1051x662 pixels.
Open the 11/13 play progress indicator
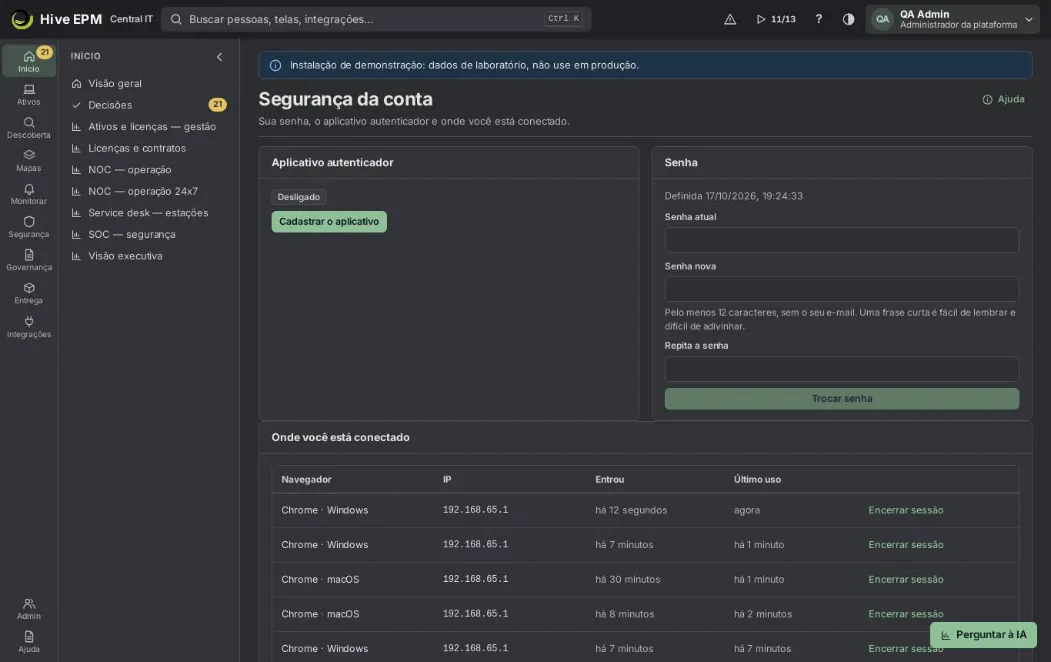point(776,19)
